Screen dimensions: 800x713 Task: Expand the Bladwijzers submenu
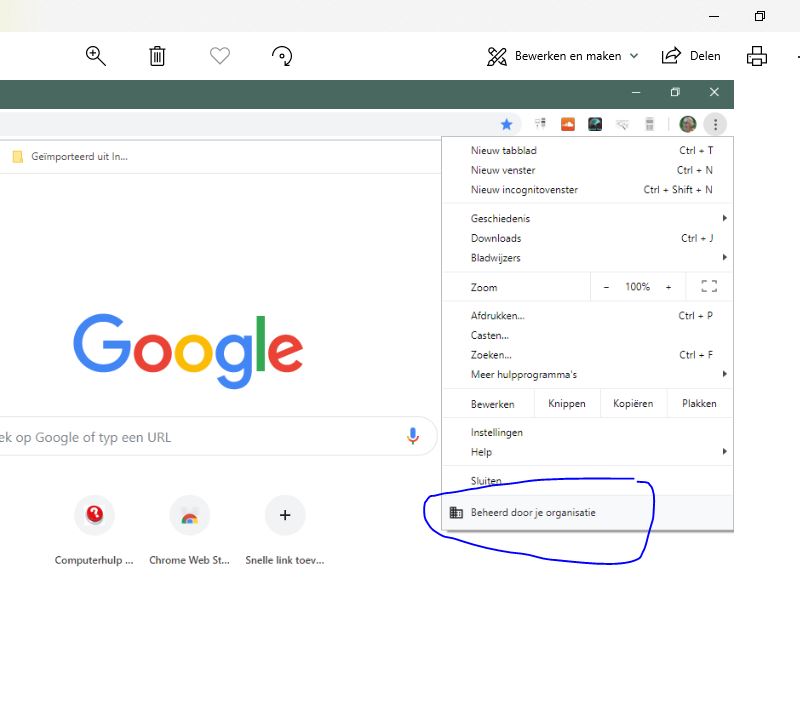tap(587, 258)
